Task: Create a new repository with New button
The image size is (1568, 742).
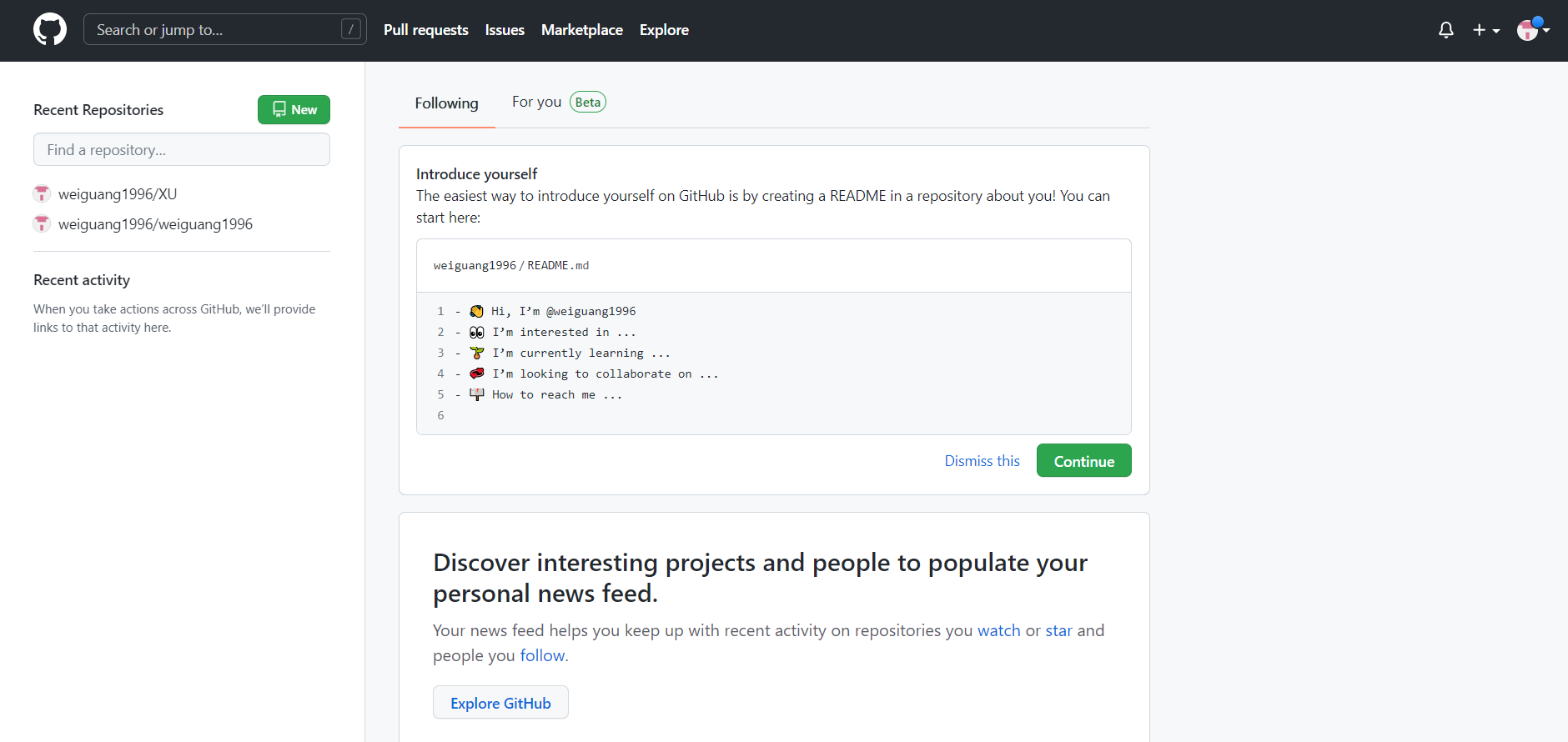Action: [294, 110]
